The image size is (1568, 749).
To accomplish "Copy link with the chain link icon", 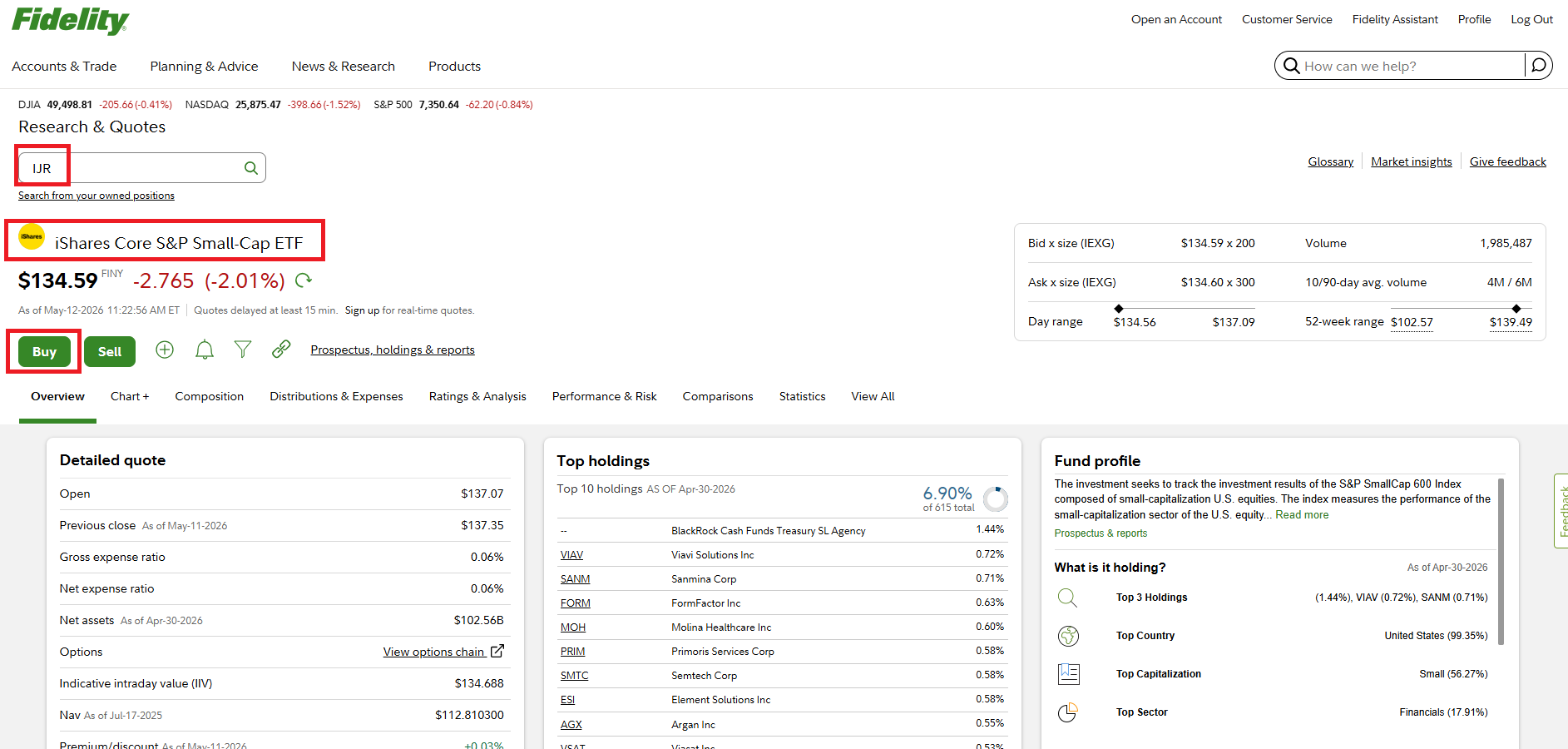I will click(x=281, y=350).
